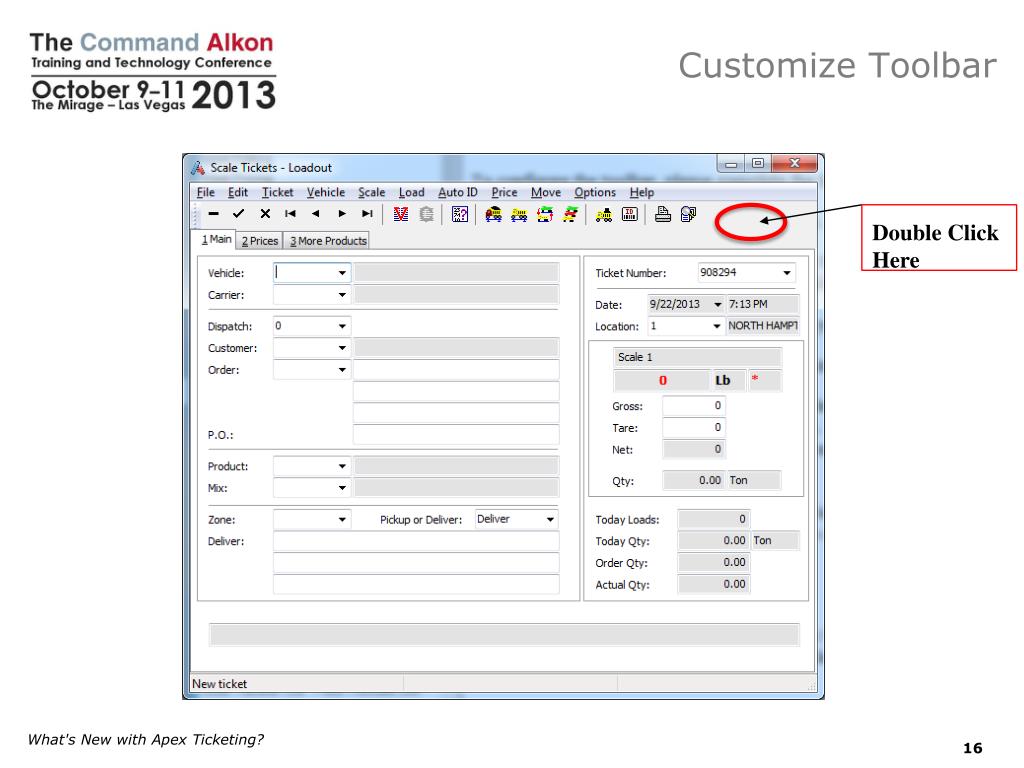The image size is (1024, 768).
Task: Expand the Zone dropdown
Action: (342, 520)
